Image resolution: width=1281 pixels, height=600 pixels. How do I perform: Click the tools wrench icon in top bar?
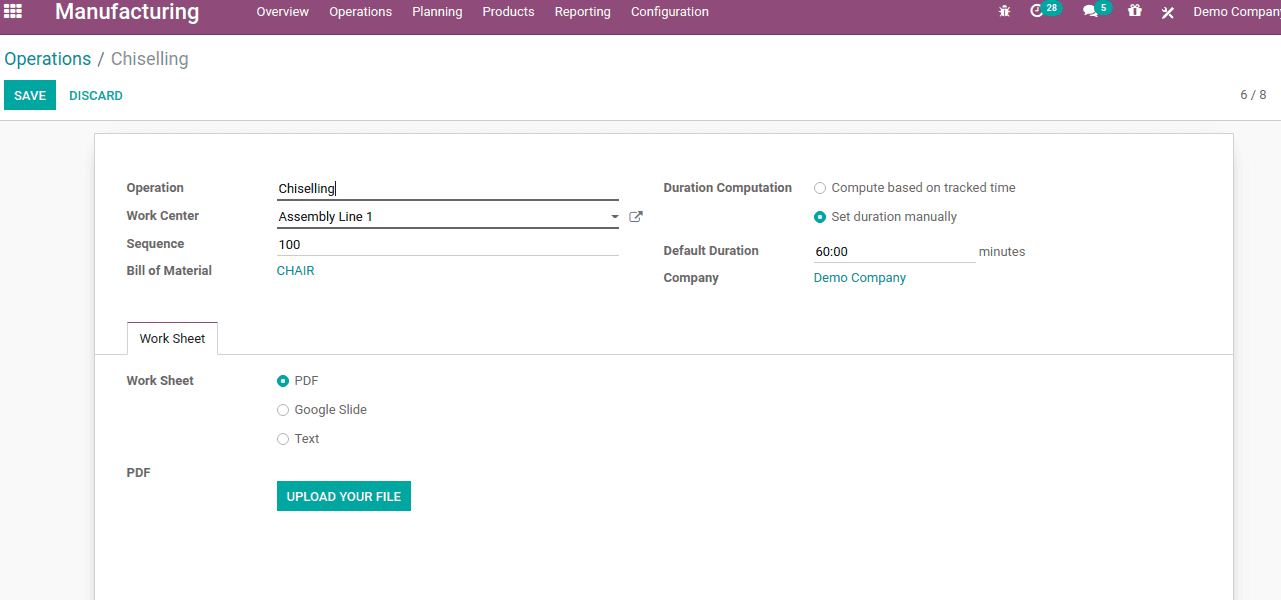click(x=1168, y=12)
